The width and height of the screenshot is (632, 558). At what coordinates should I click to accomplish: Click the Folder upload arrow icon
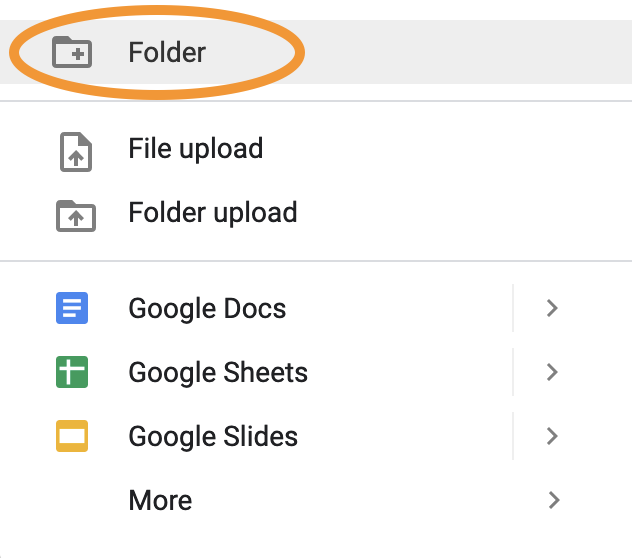76,216
